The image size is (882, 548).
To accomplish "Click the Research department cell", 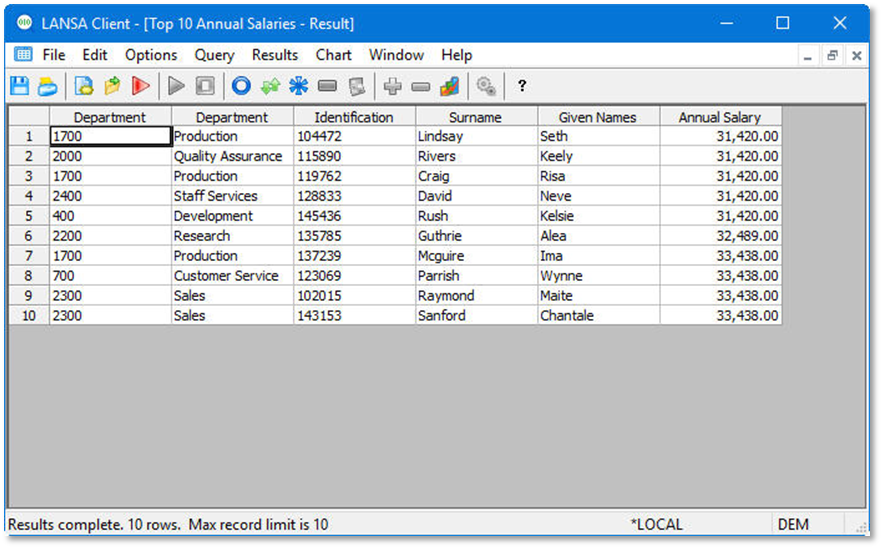I will [232, 236].
